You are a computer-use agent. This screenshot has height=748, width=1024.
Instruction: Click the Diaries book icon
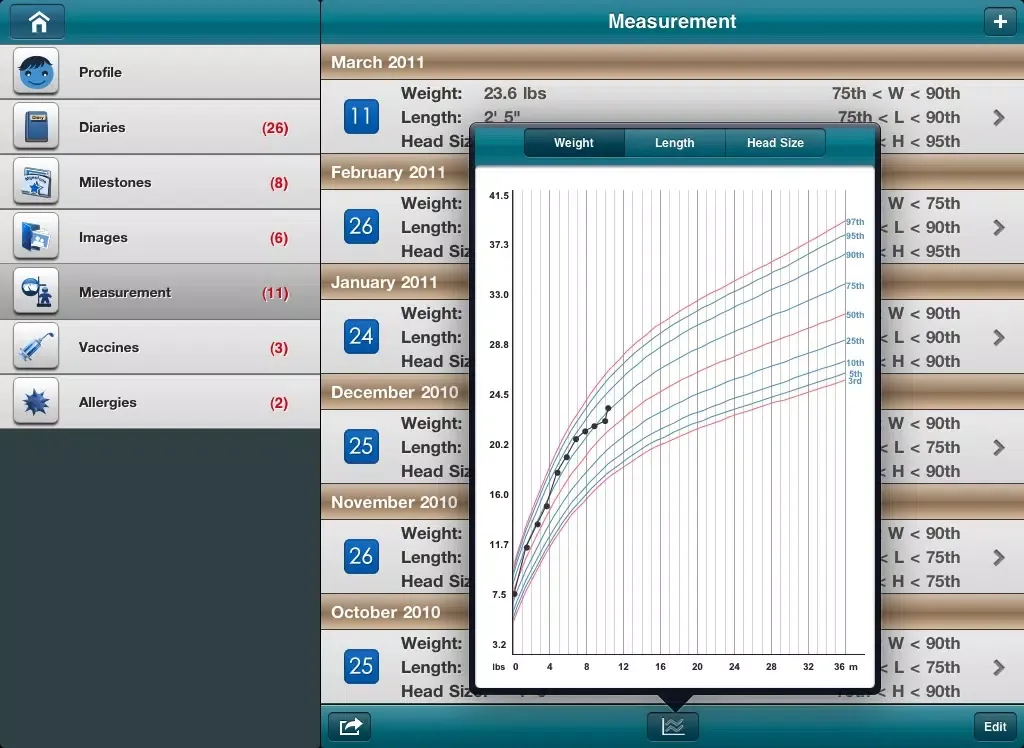point(36,127)
